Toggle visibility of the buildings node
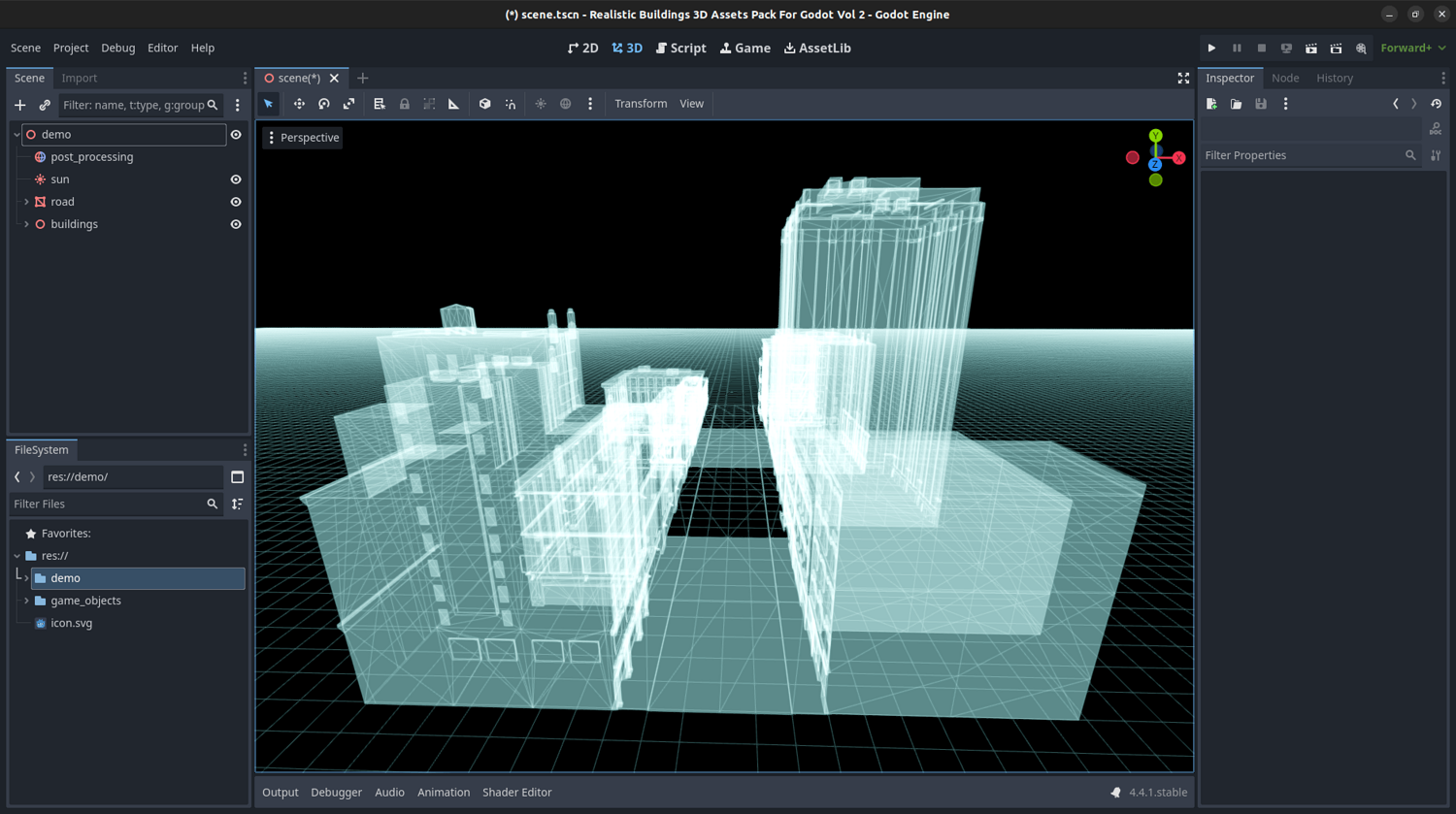This screenshot has width=1456, height=814. pos(236,224)
